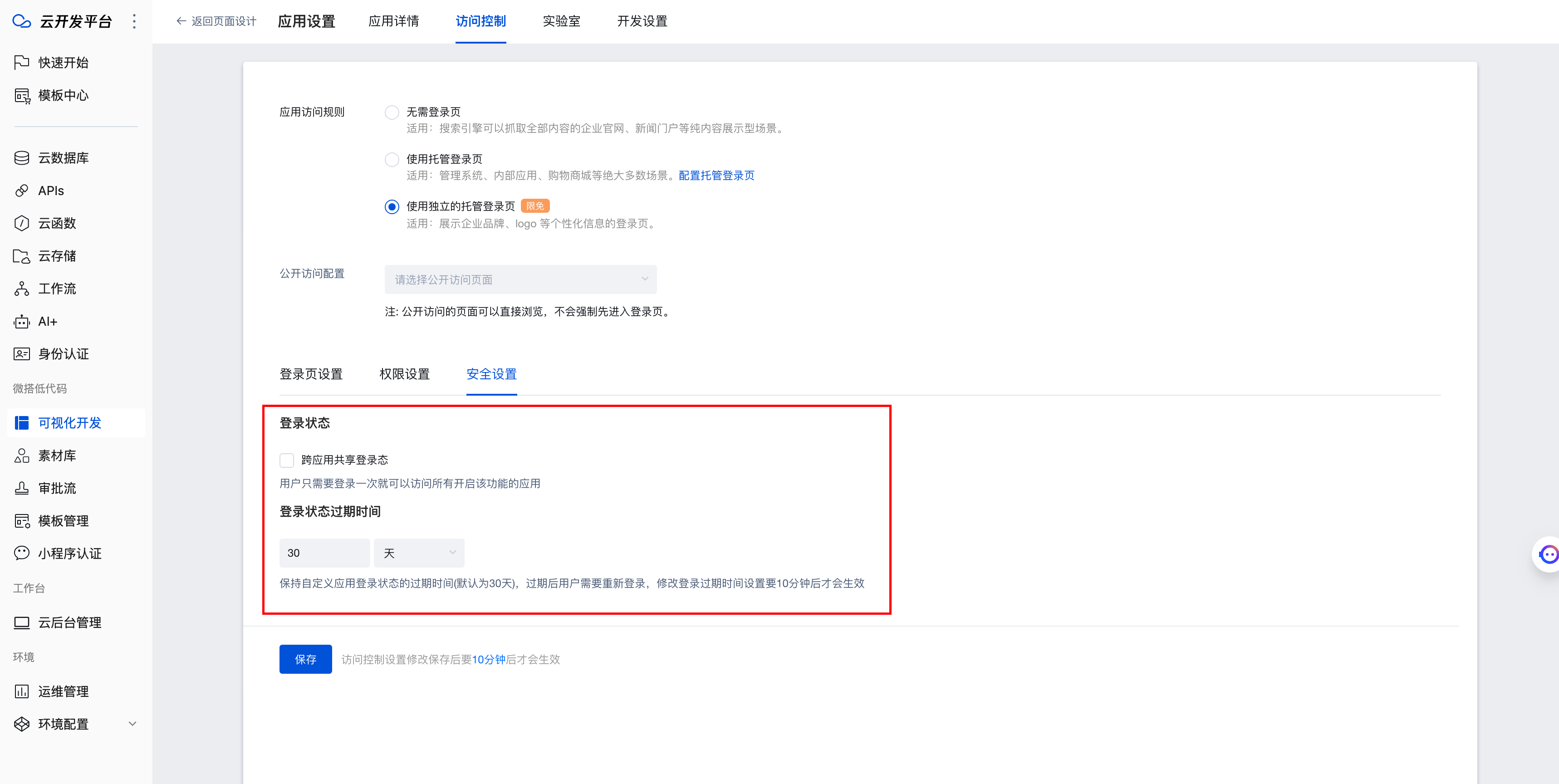Click the 小程序认证 chat bubble icon

22,554
